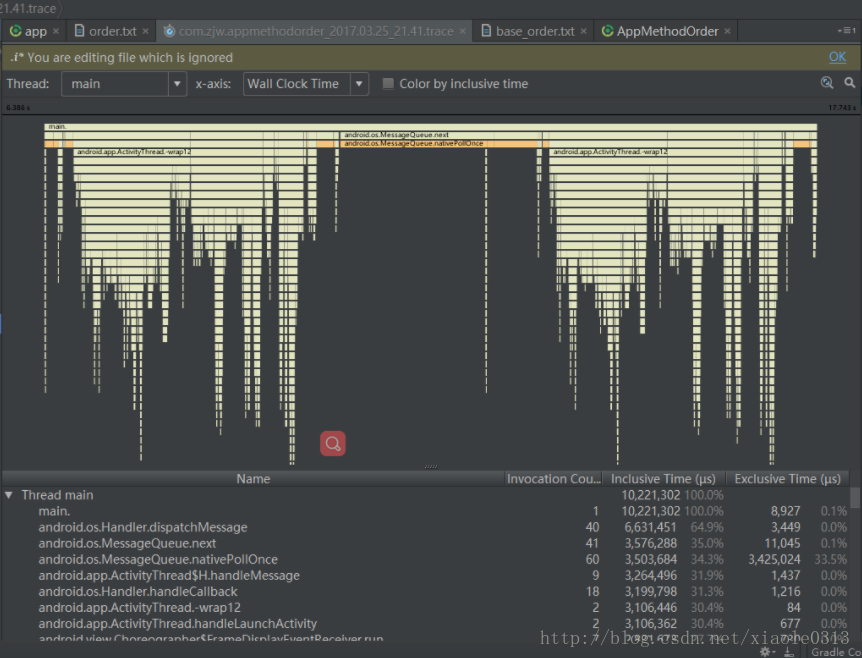The height and width of the screenshot is (658, 862).
Task: Select the orange MessageQueue.nativePollOnce bar
Action: [439, 143]
